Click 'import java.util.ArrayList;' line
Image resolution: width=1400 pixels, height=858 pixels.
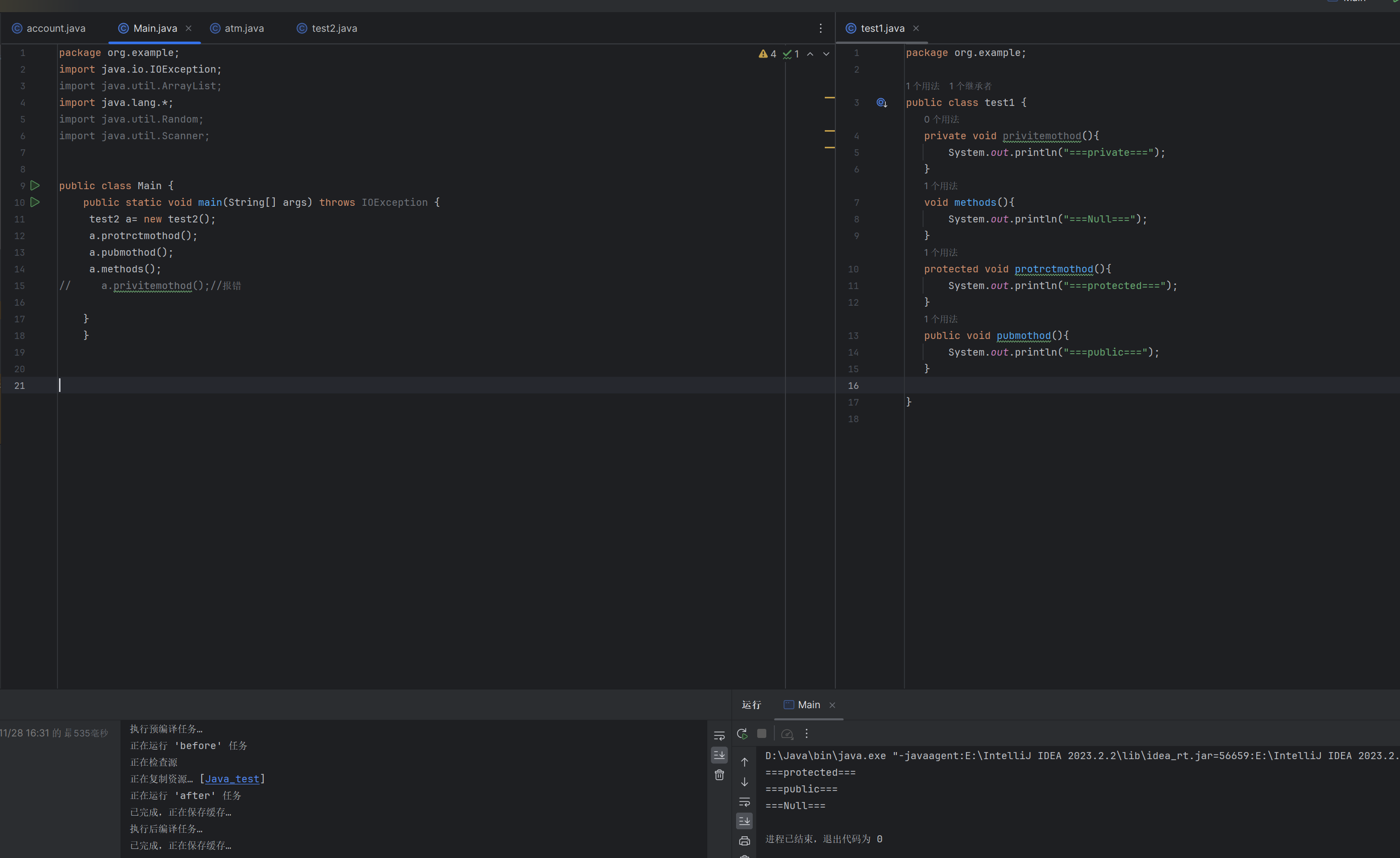[140, 86]
